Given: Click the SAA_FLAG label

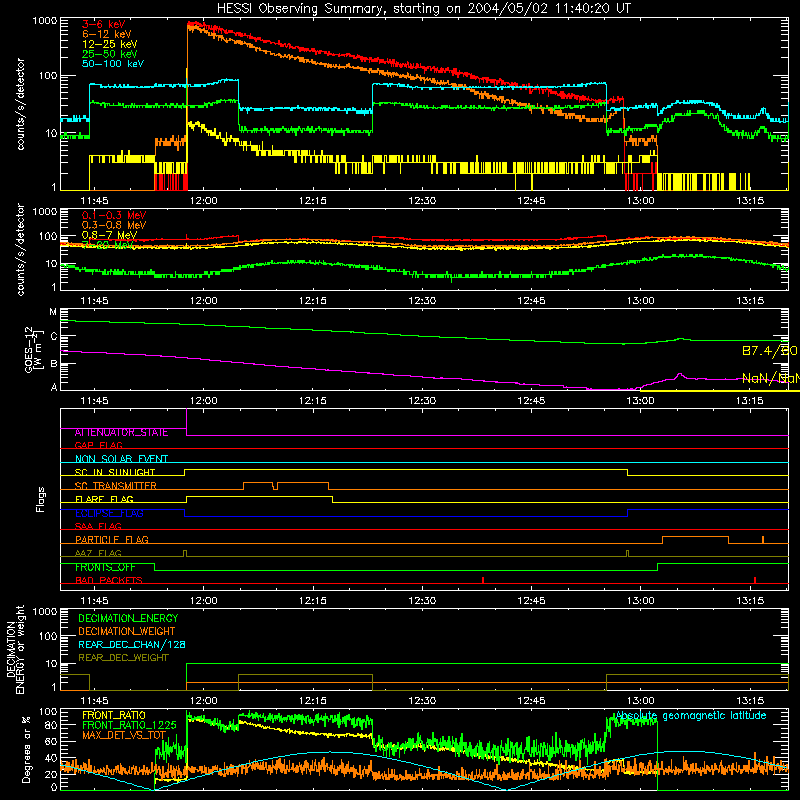Looking at the screenshot, I should click(98, 526).
